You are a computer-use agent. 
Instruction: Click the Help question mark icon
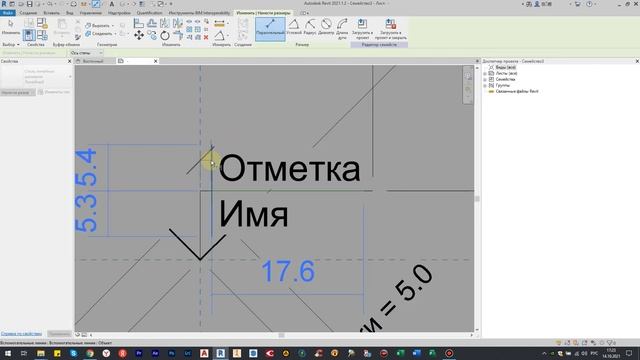pos(589,4)
